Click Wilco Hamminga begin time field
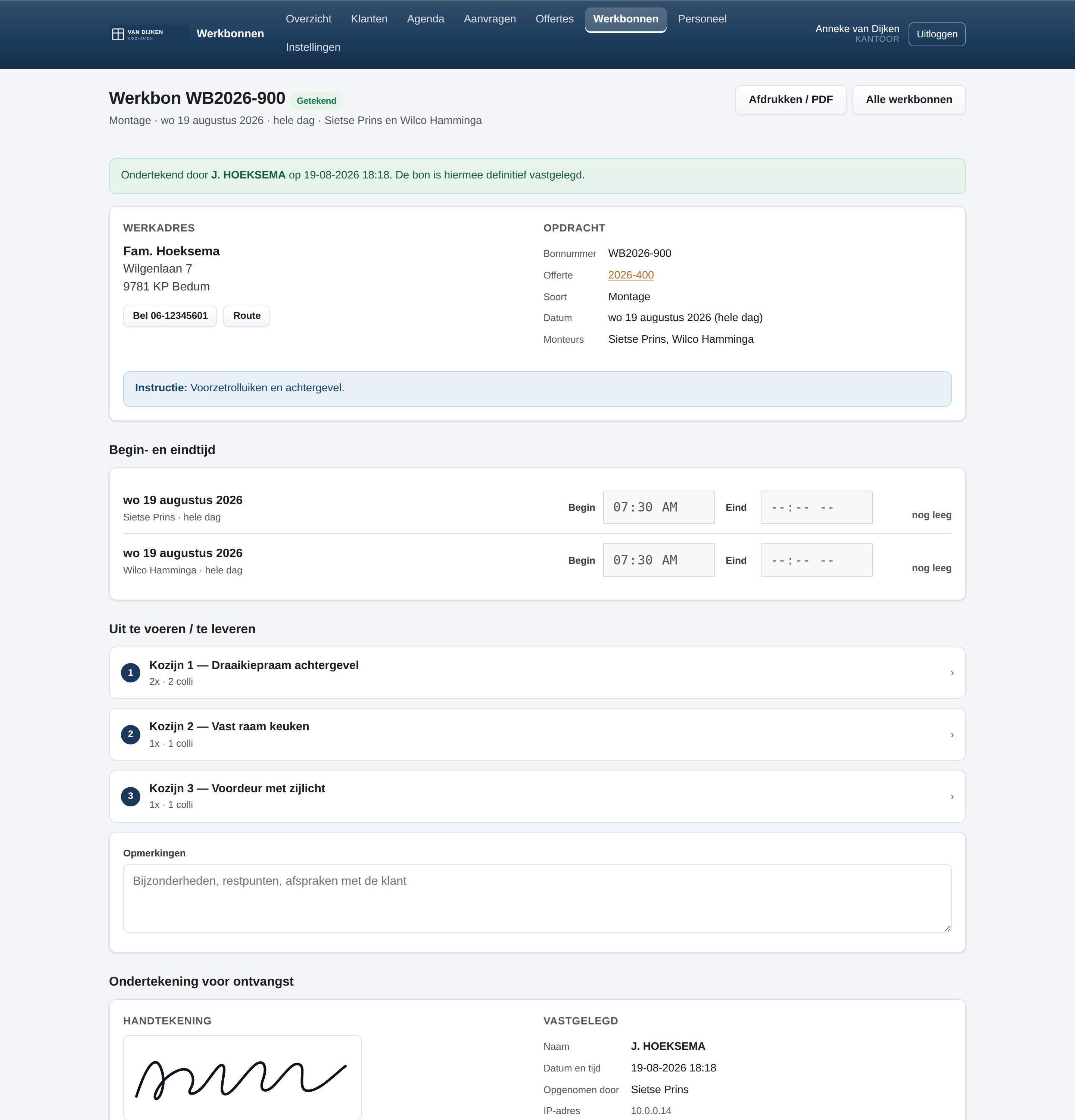Screen dimensions: 1075x1120 coord(658,560)
